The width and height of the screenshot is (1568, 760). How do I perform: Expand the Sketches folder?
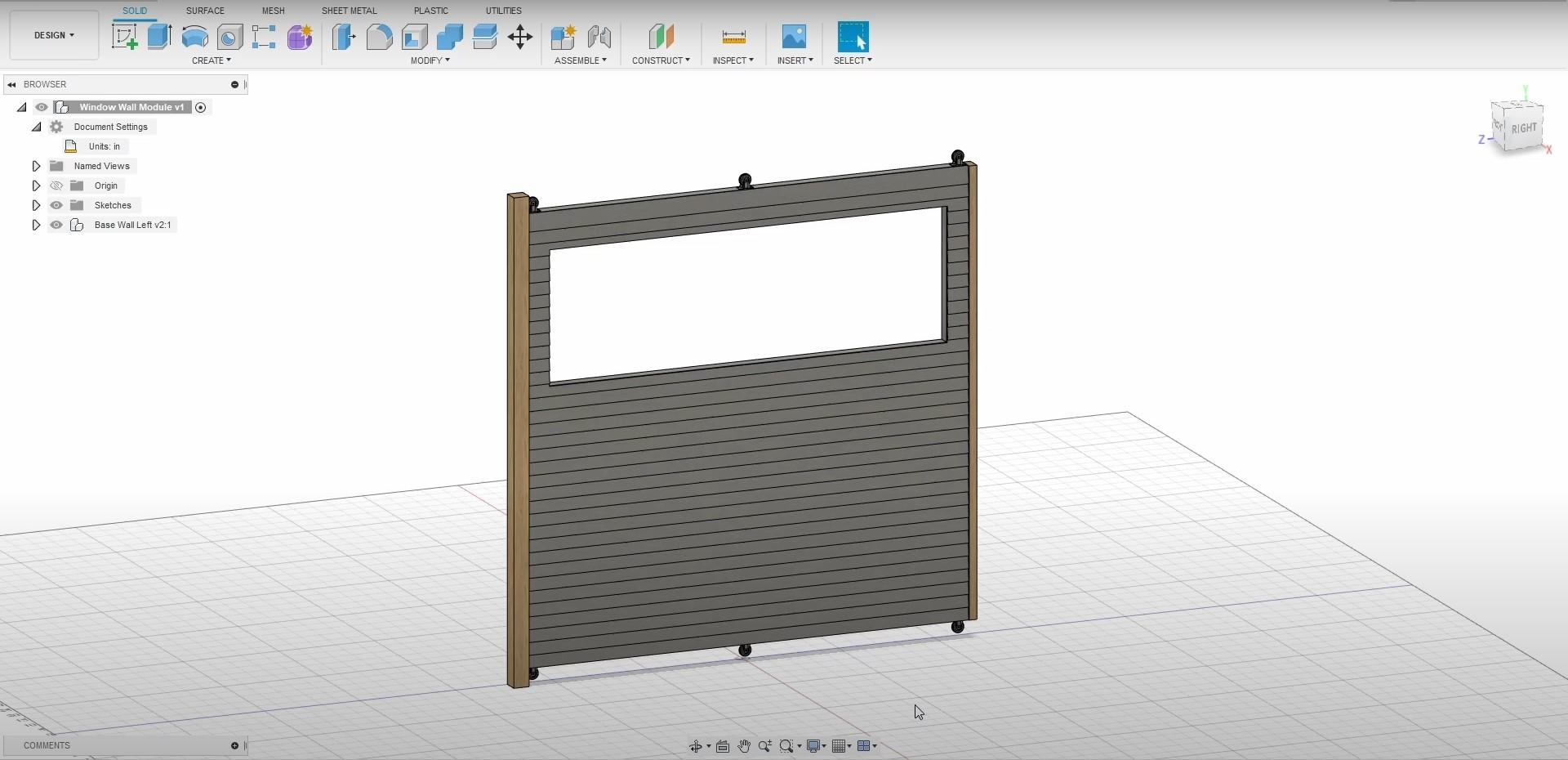36,205
